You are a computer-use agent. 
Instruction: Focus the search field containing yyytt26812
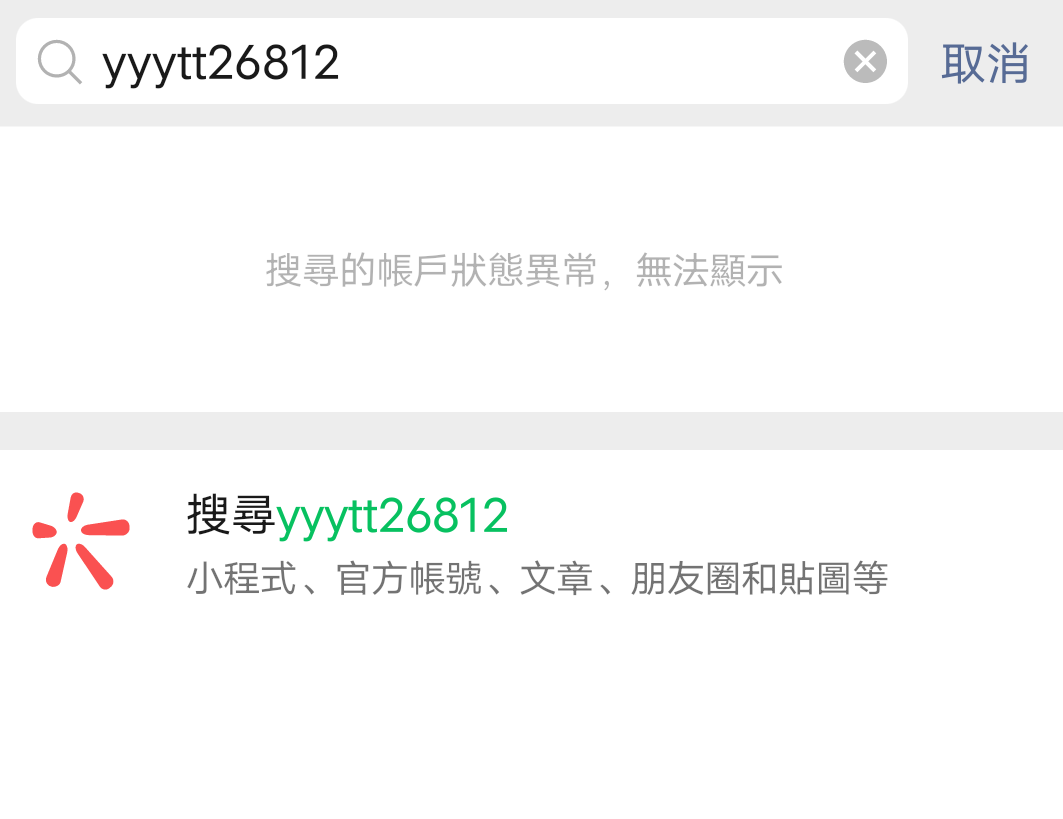pos(462,61)
